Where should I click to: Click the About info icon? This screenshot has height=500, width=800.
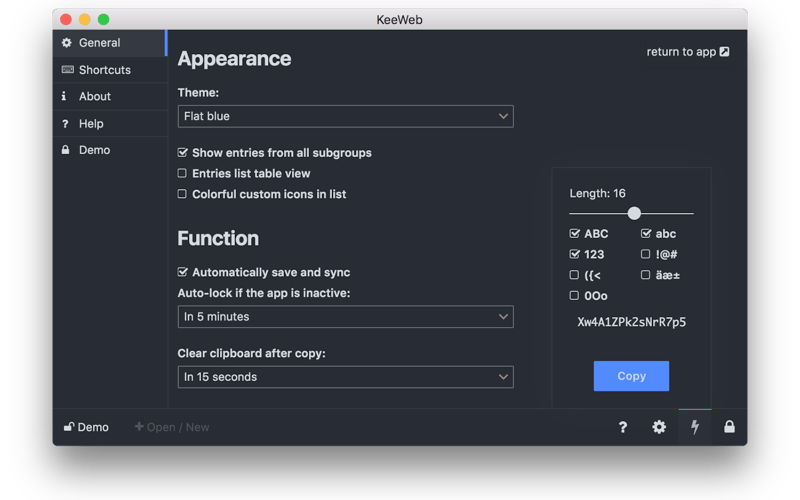pos(64,96)
